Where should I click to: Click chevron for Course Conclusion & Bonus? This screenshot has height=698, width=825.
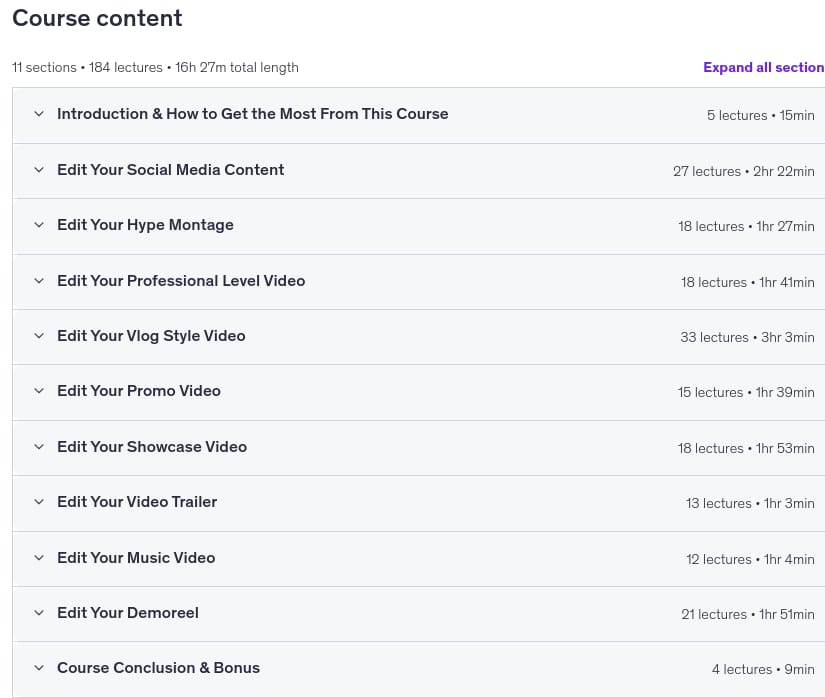39,668
